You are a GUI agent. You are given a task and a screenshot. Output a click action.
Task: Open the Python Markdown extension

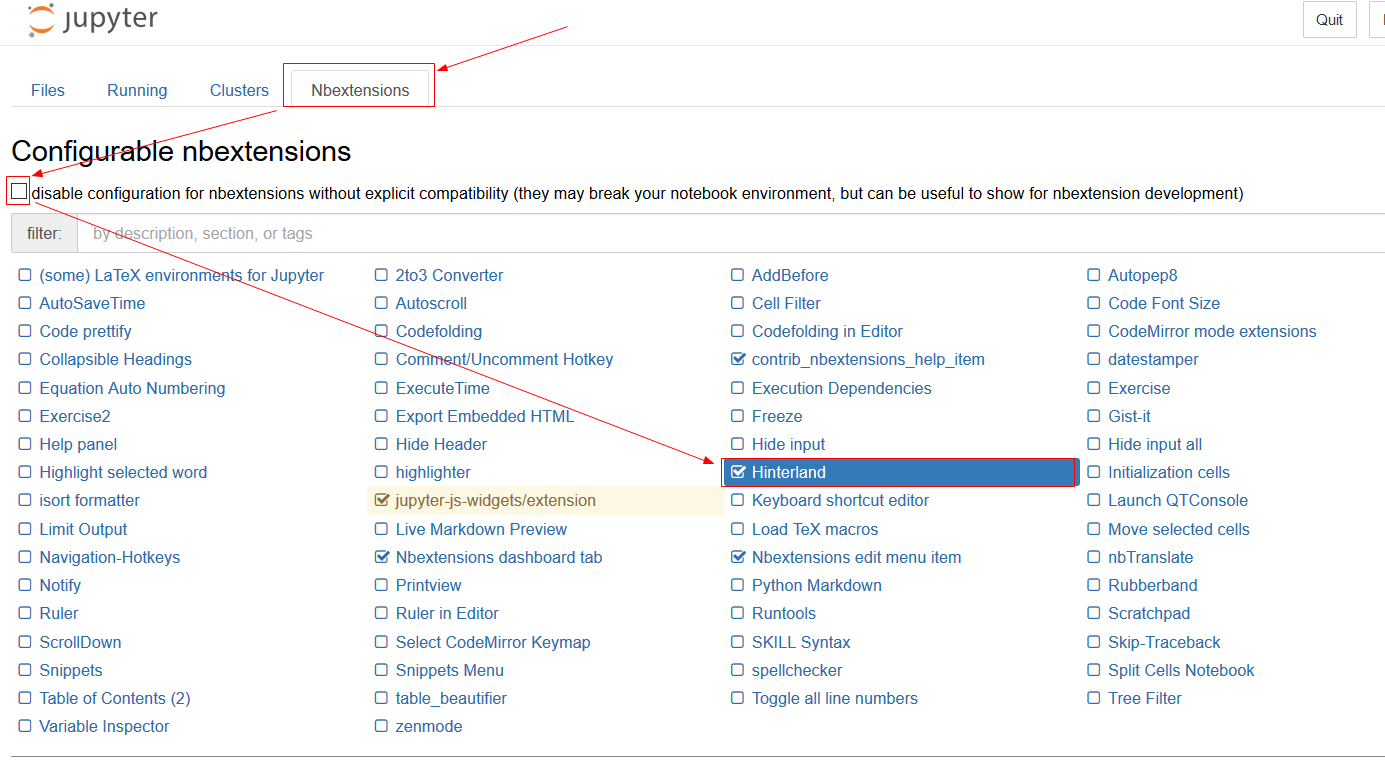click(817, 585)
